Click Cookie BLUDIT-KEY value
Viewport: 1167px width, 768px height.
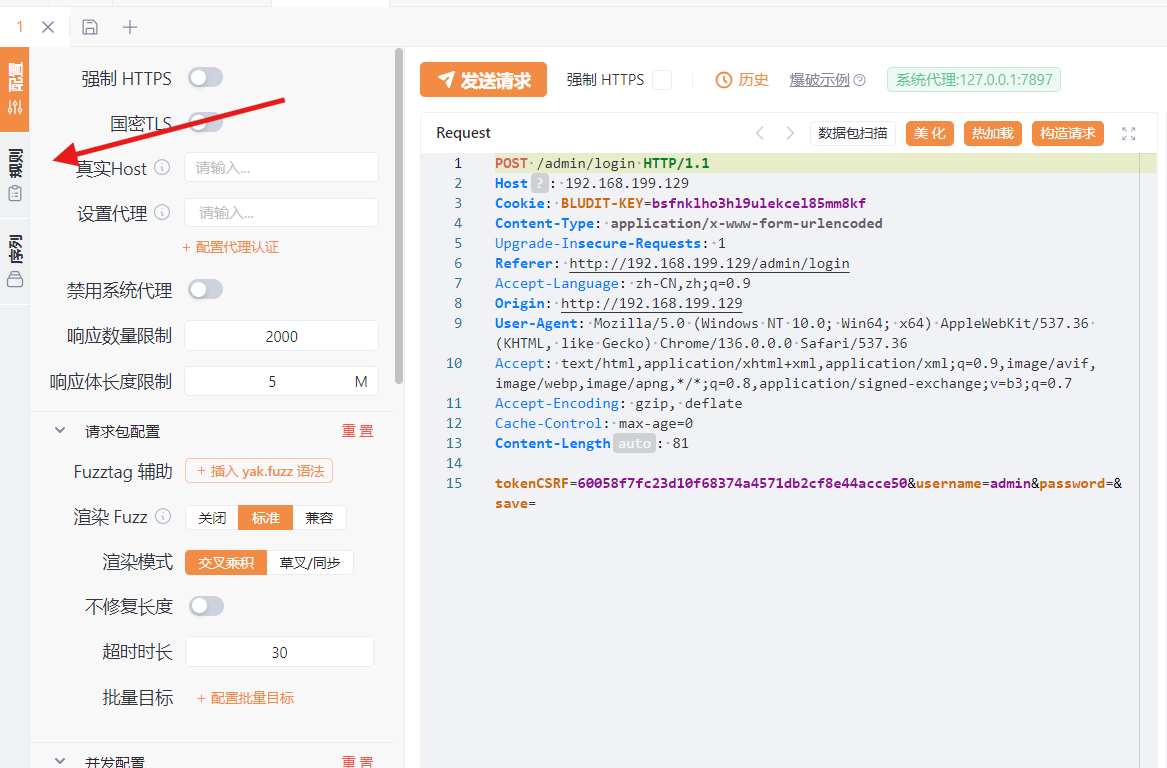(x=759, y=203)
